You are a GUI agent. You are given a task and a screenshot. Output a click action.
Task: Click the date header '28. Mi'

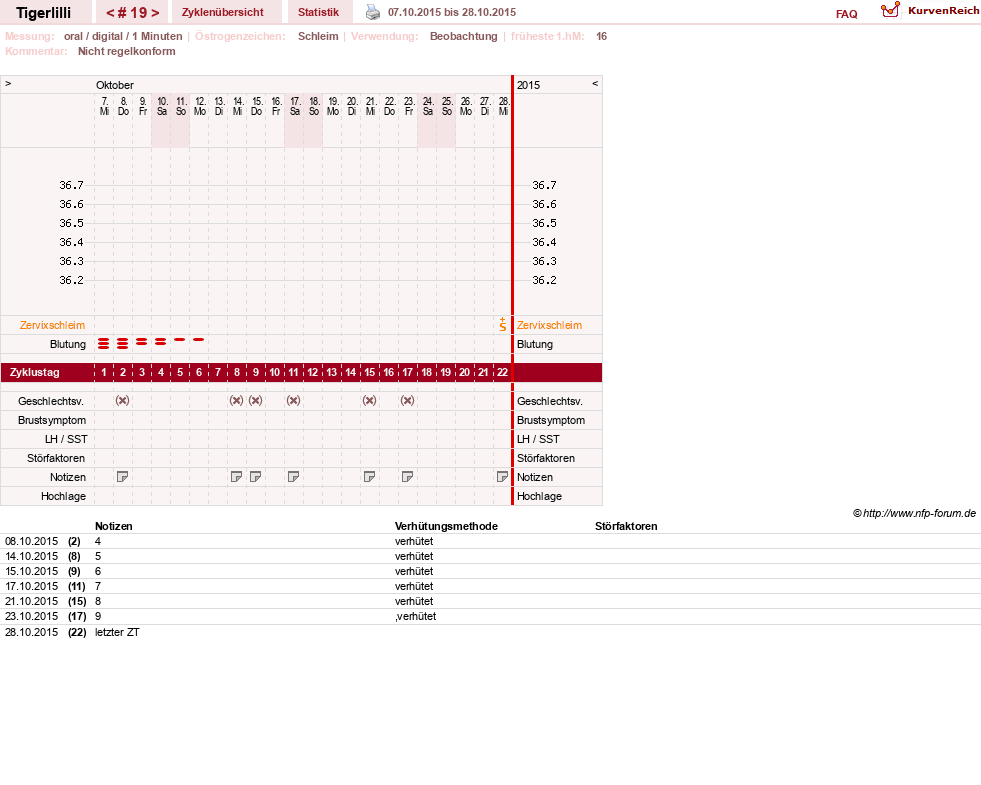504,106
